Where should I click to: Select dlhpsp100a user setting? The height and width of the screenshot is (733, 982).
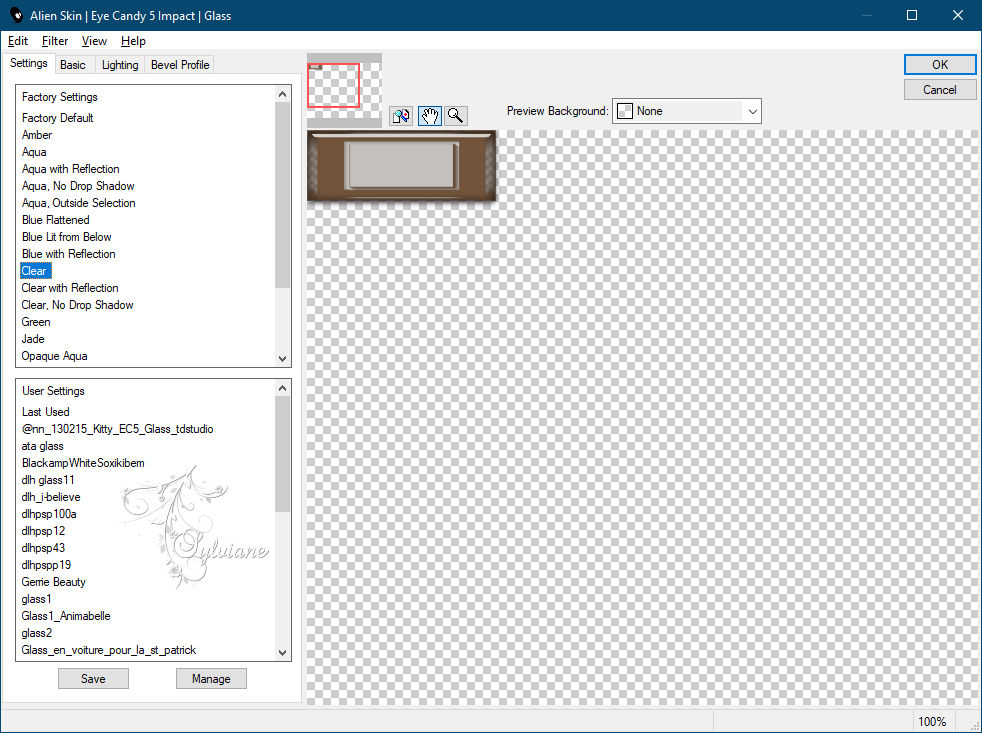(49, 514)
